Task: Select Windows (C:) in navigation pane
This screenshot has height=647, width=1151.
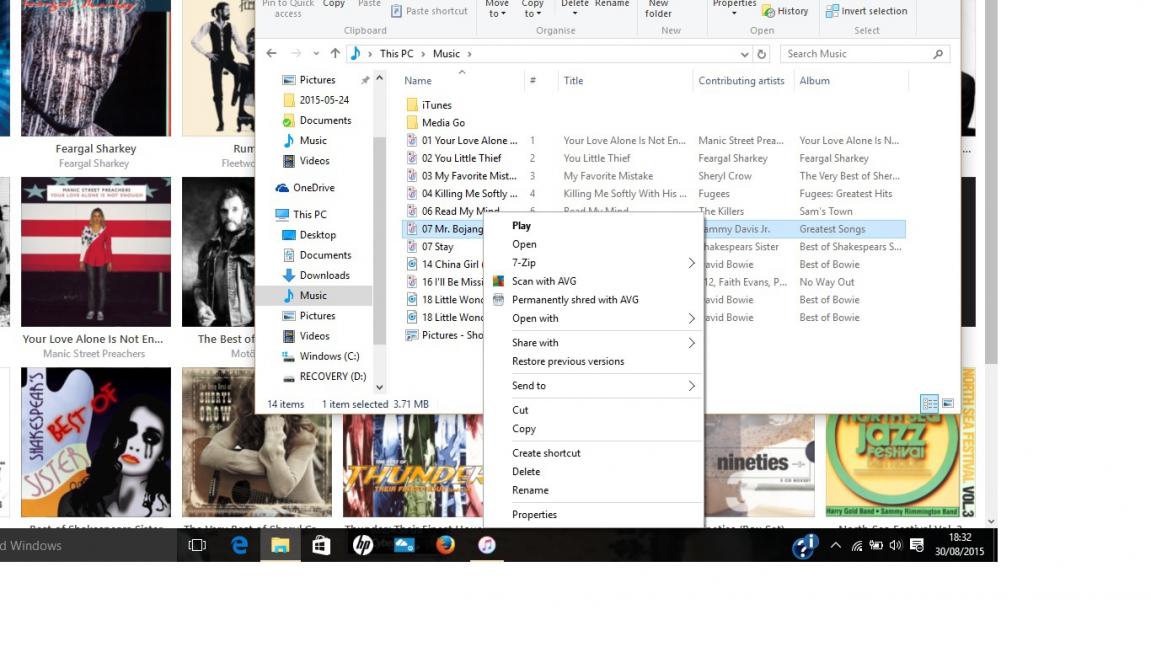Action: click(329, 356)
